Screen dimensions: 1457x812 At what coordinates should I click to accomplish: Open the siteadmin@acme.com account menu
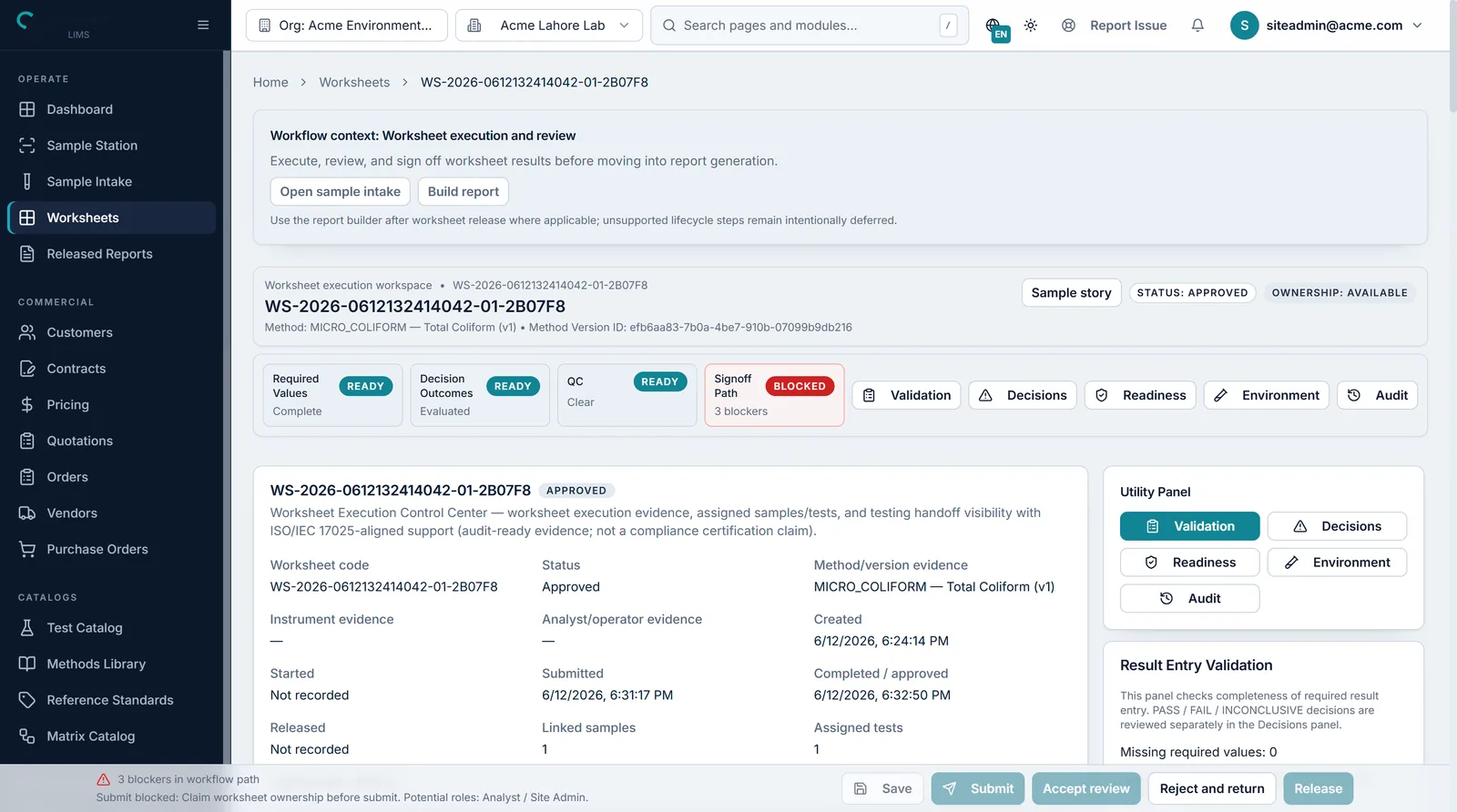(1326, 25)
